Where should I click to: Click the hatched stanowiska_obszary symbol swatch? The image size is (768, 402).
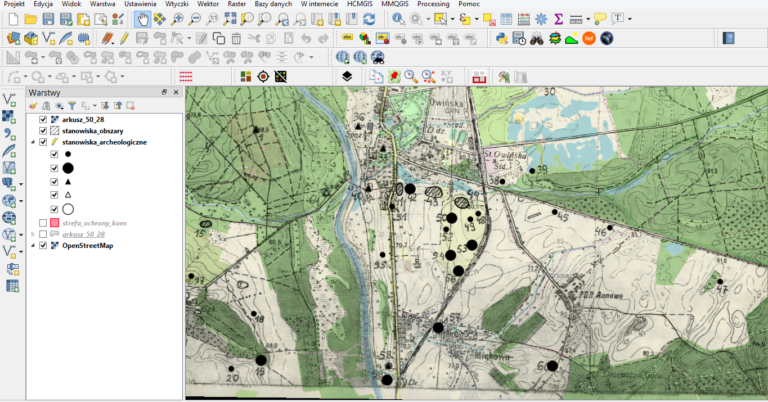pyautogui.click(x=54, y=131)
